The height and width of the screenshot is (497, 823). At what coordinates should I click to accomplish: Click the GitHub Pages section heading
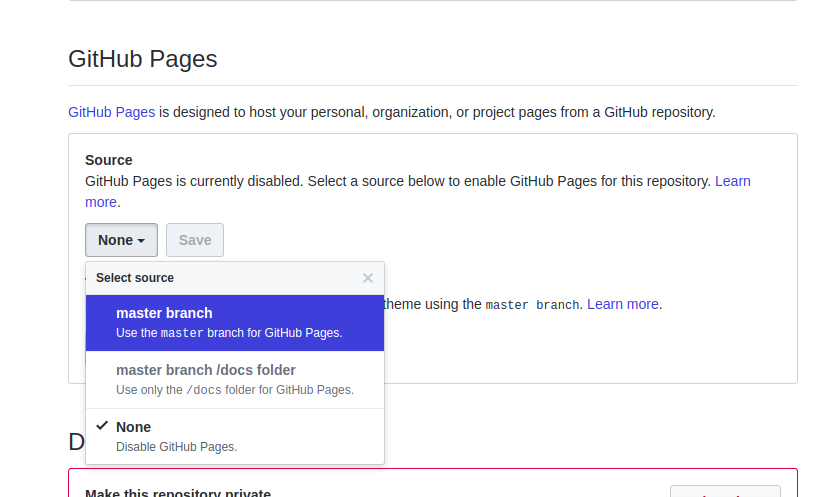[142, 59]
